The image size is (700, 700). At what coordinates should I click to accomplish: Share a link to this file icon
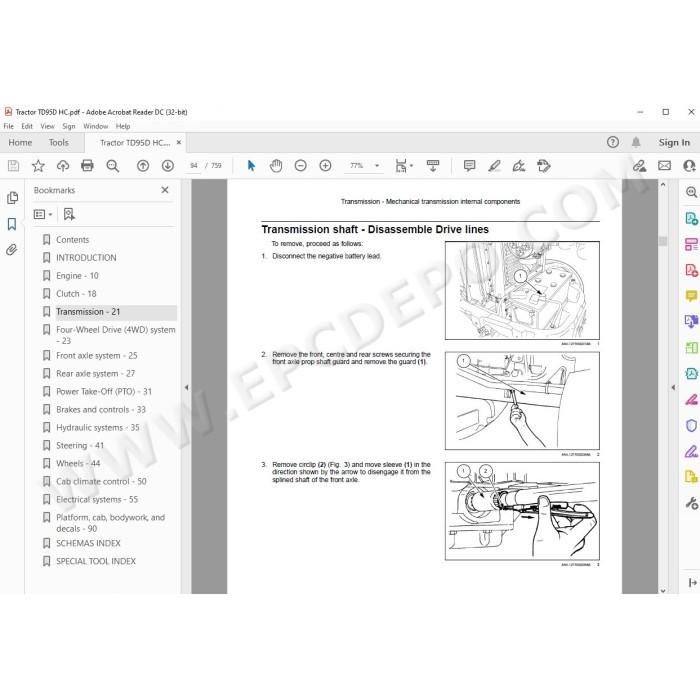[640, 166]
